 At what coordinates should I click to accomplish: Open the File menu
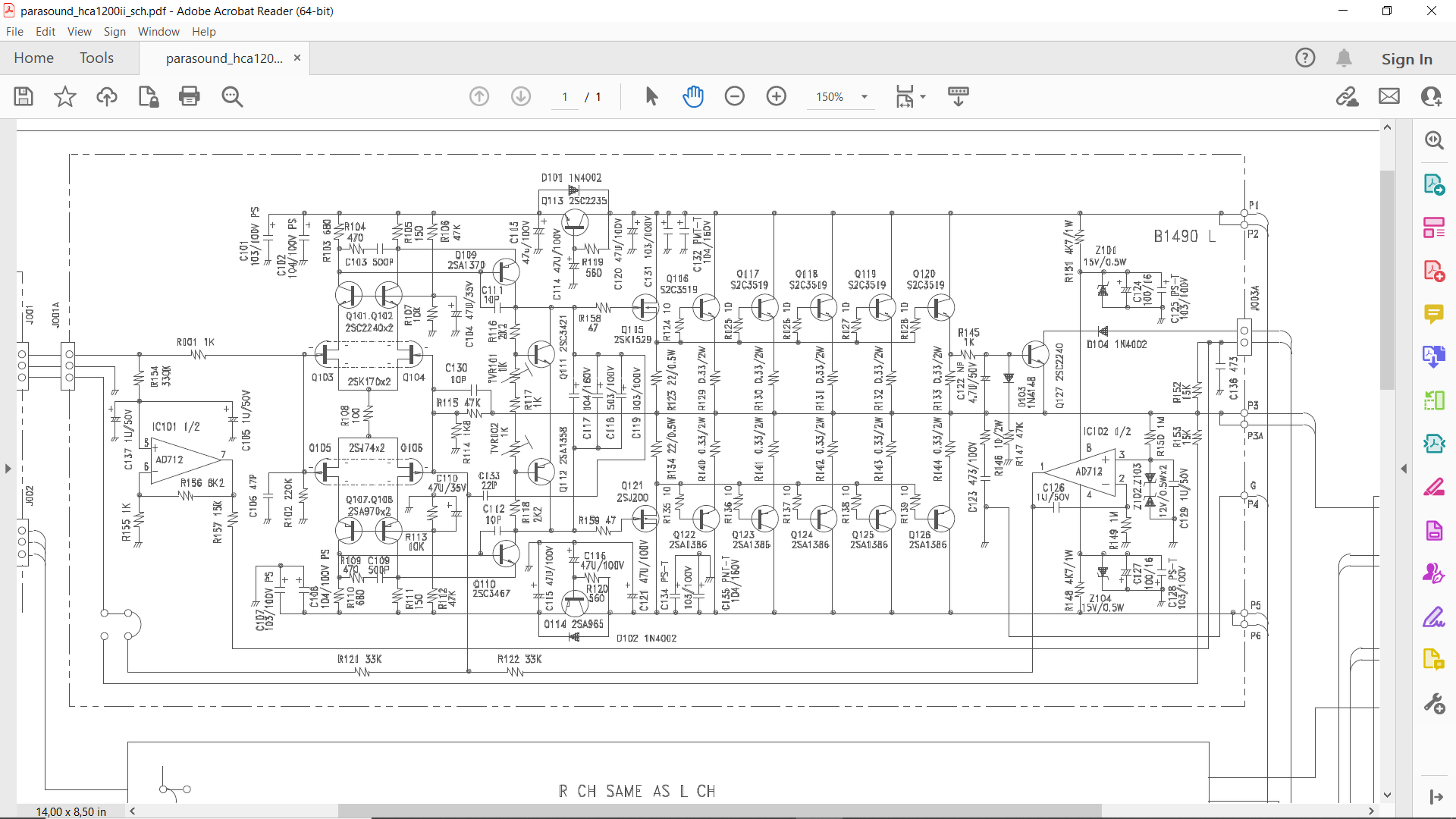tap(14, 32)
